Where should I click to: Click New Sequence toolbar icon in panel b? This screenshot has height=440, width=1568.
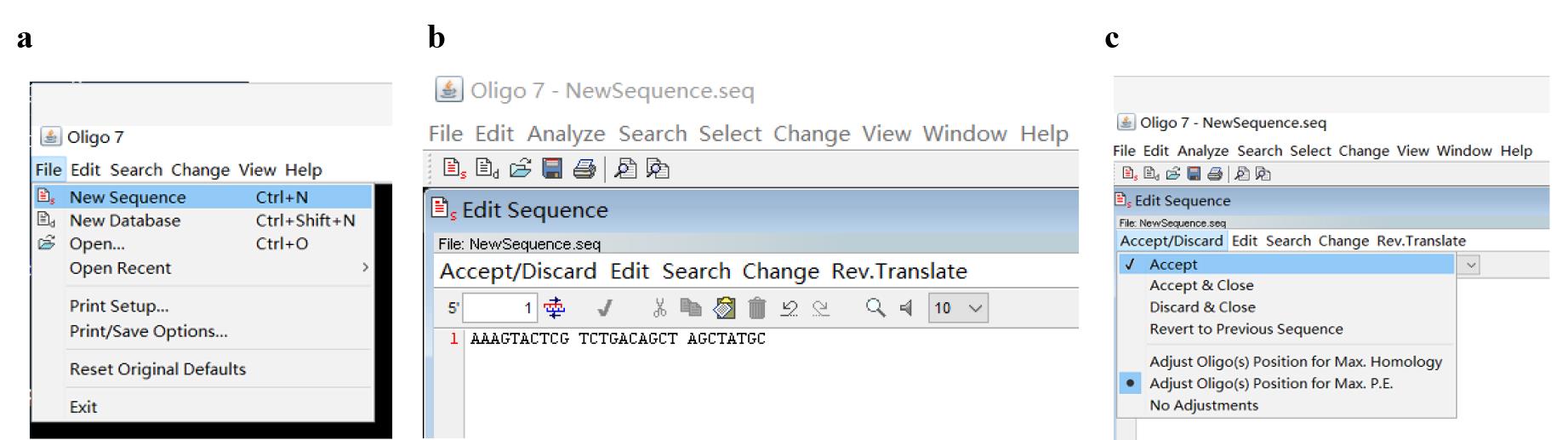[454, 169]
